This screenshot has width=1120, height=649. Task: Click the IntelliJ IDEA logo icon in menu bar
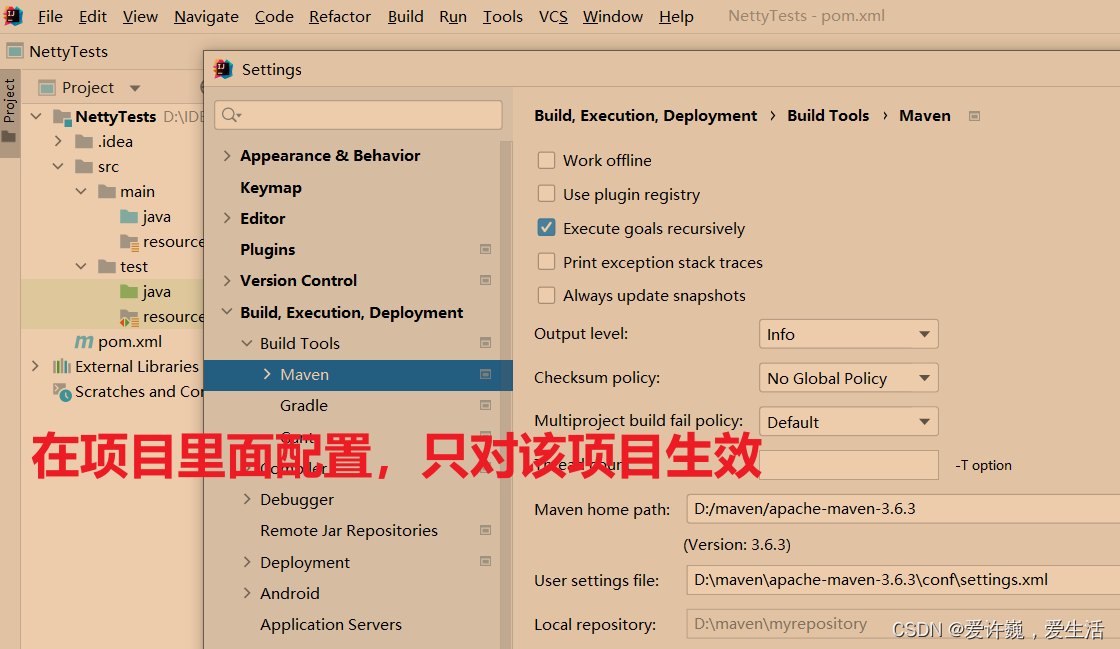coord(14,15)
